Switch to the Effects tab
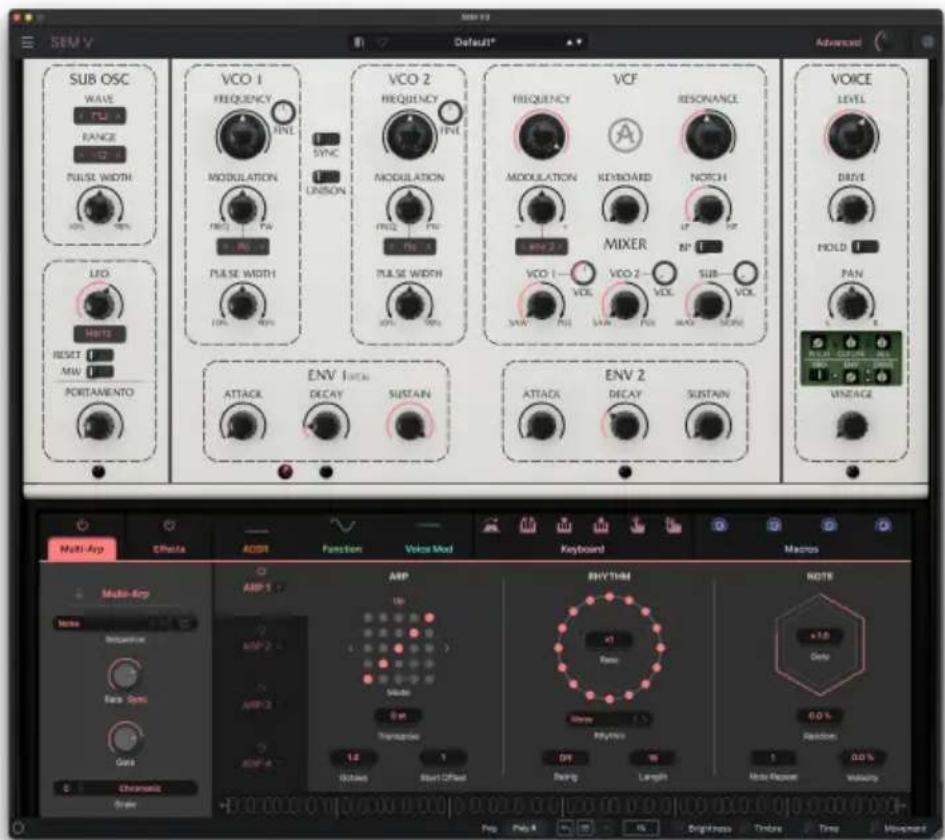Screen dimensions: 945x840 [169, 549]
